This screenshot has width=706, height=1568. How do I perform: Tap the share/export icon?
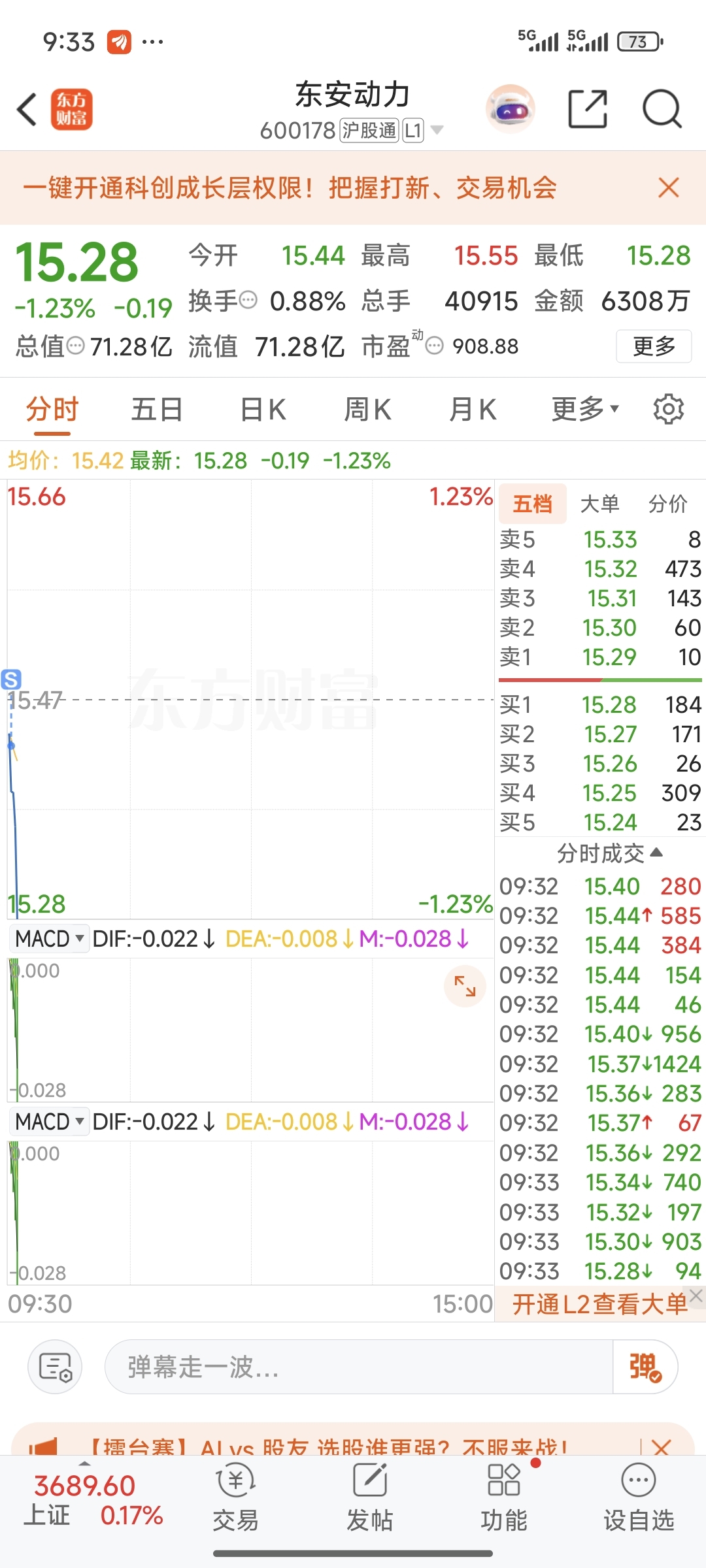coord(588,109)
